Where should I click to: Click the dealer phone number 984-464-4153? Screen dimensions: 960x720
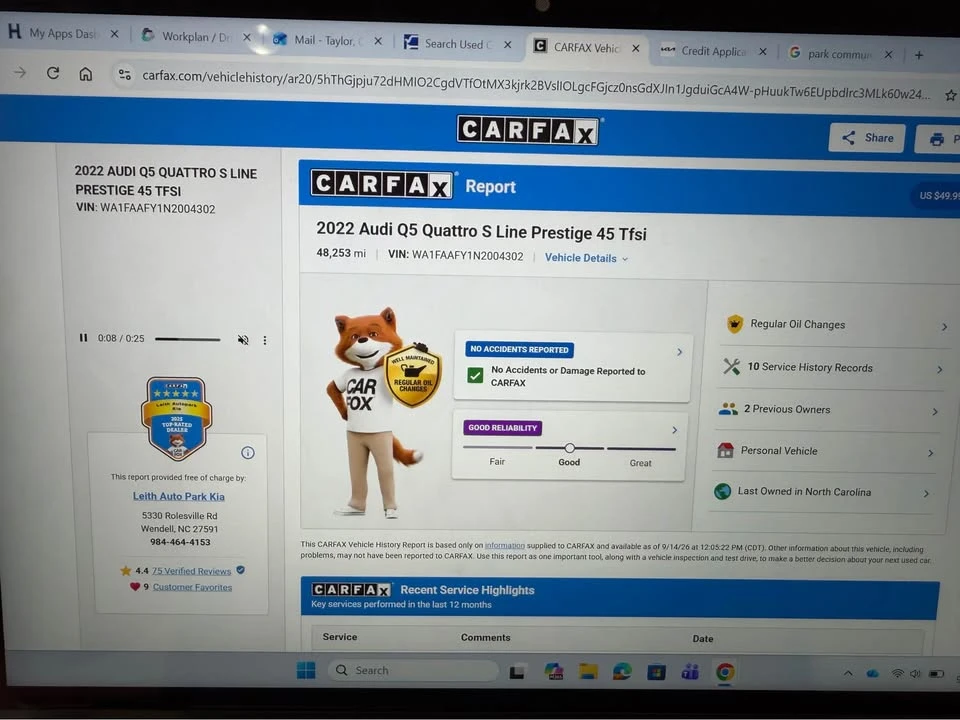click(x=180, y=542)
